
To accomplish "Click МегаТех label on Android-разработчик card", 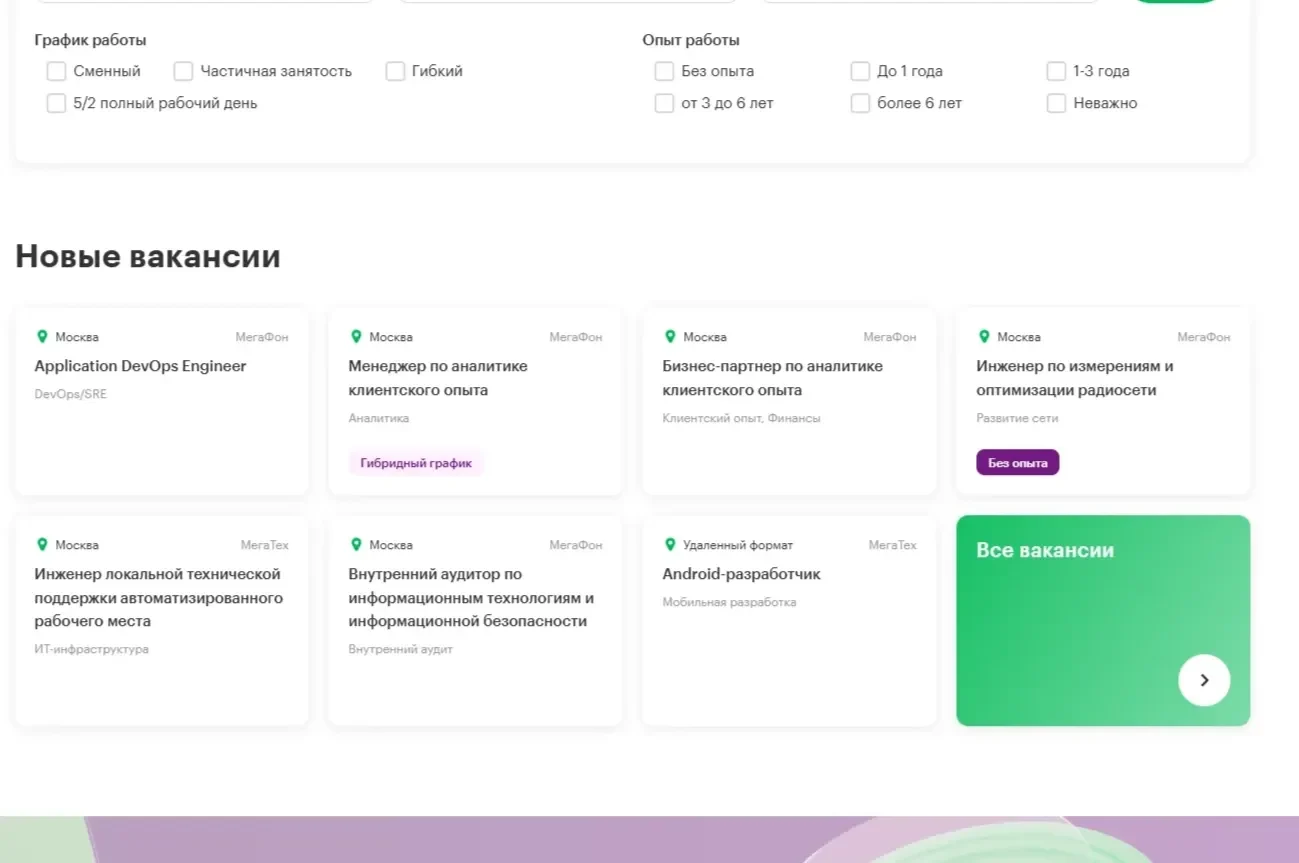I will point(892,545).
